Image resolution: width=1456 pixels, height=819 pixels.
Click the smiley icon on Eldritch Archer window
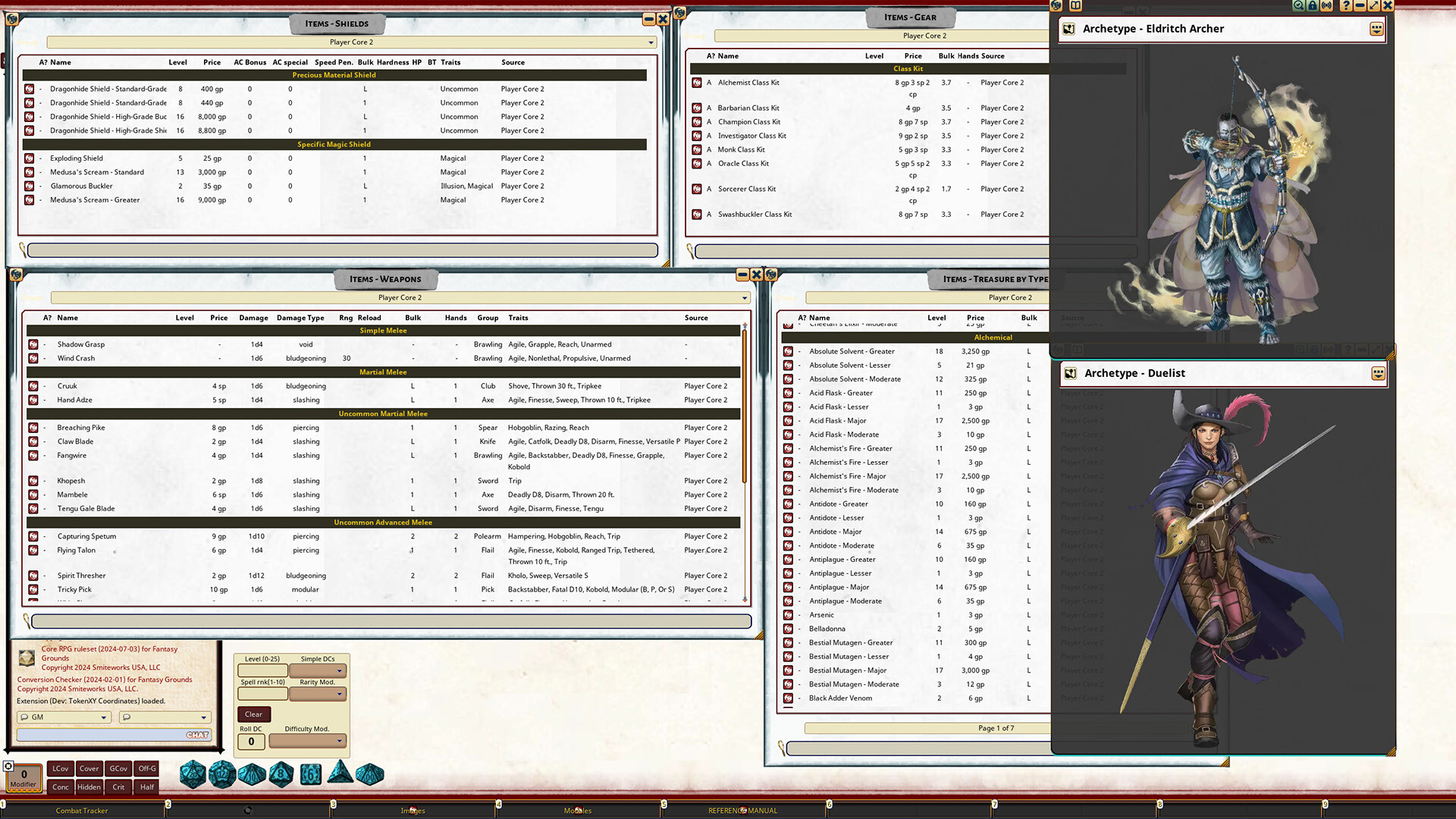click(x=1377, y=28)
